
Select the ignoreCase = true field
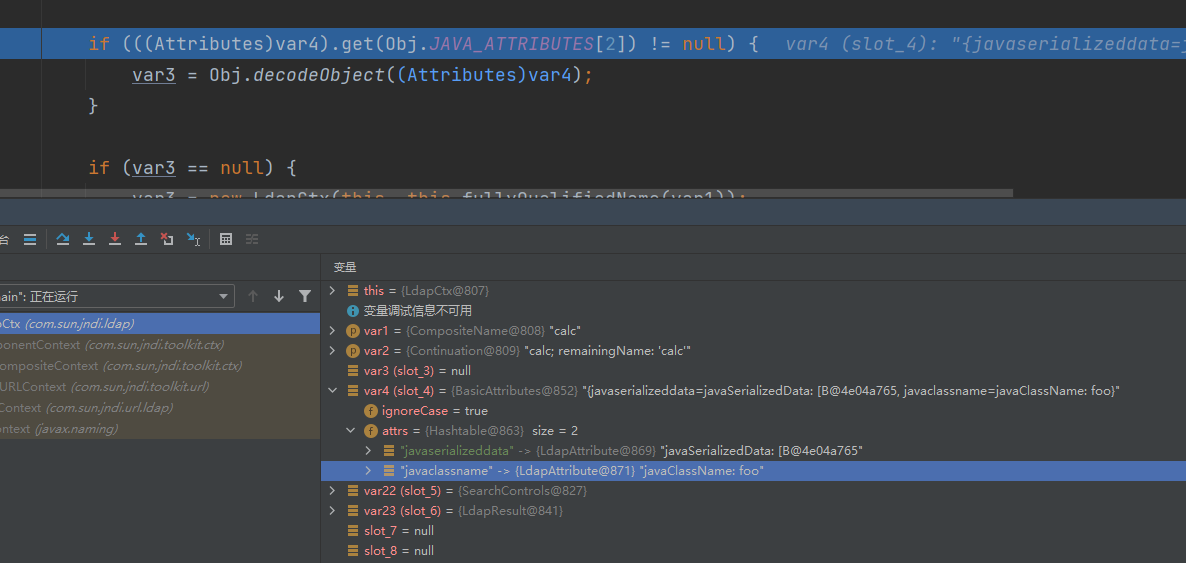pyautogui.click(x=753, y=411)
